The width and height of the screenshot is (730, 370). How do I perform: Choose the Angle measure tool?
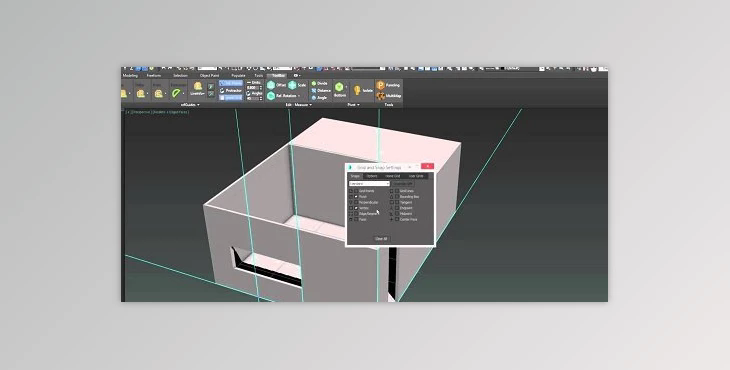pos(319,98)
